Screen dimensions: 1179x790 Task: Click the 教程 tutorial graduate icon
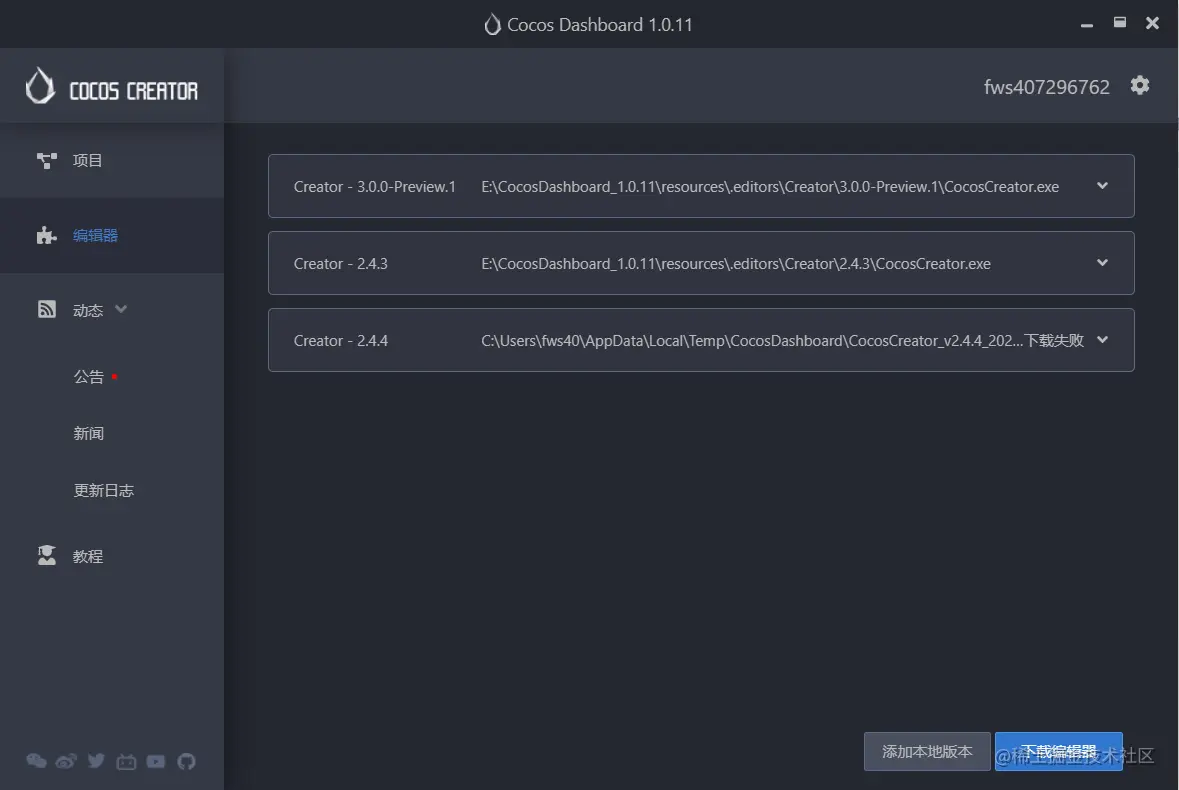tap(47, 555)
